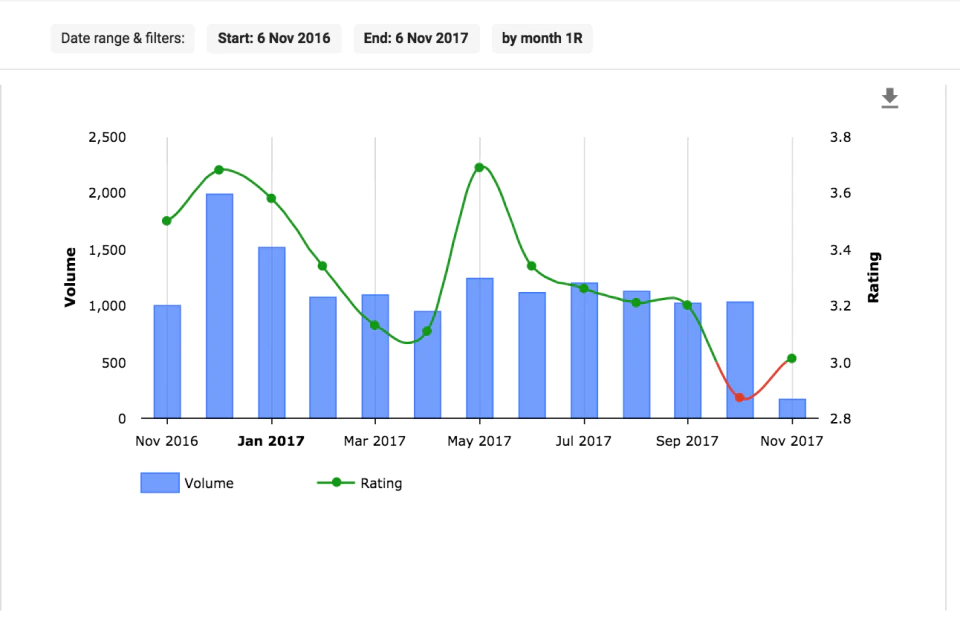Select the May 2017 peak rating point
Image resolution: width=960 pixels, height=633 pixels.
pos(479,167)
